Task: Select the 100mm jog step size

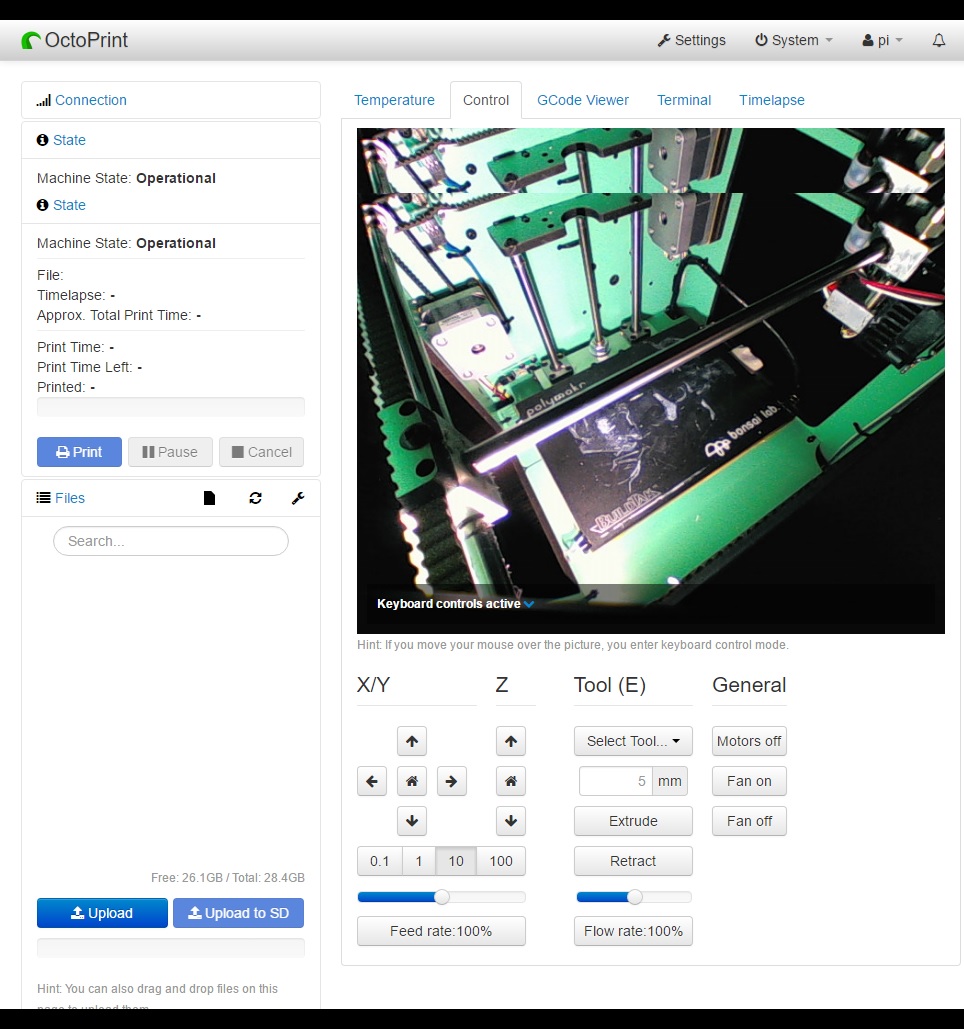Action: 500,861
